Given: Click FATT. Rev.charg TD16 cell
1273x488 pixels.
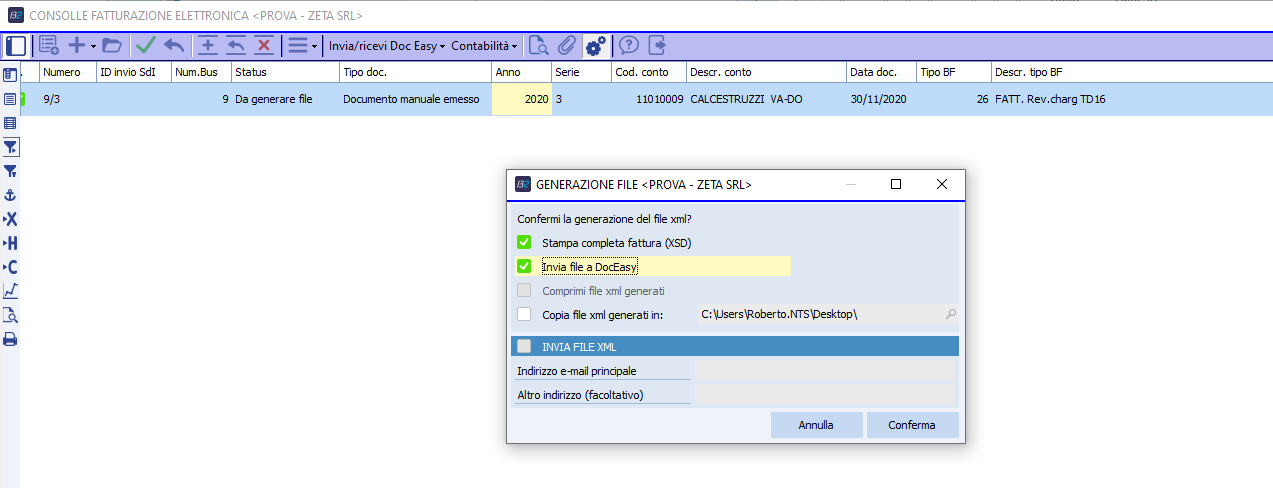Looking at the screenshot, I should pos(1131,99).
